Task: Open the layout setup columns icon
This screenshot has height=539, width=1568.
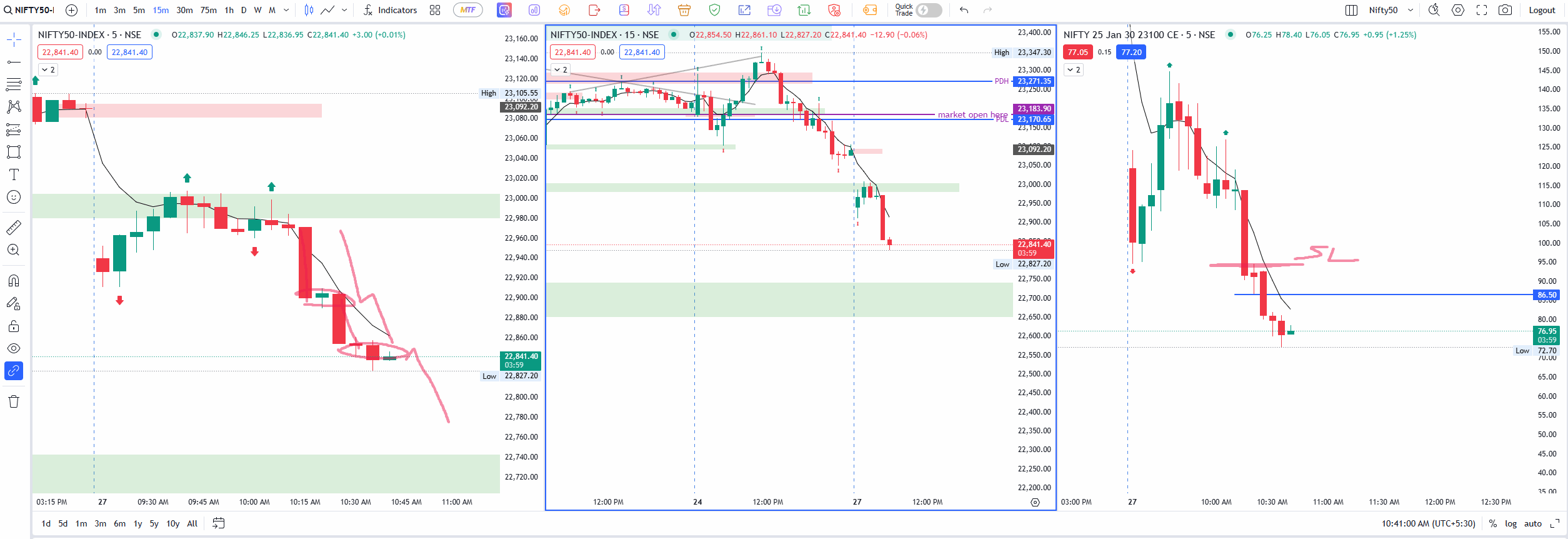Action: tap(1351, 10)
